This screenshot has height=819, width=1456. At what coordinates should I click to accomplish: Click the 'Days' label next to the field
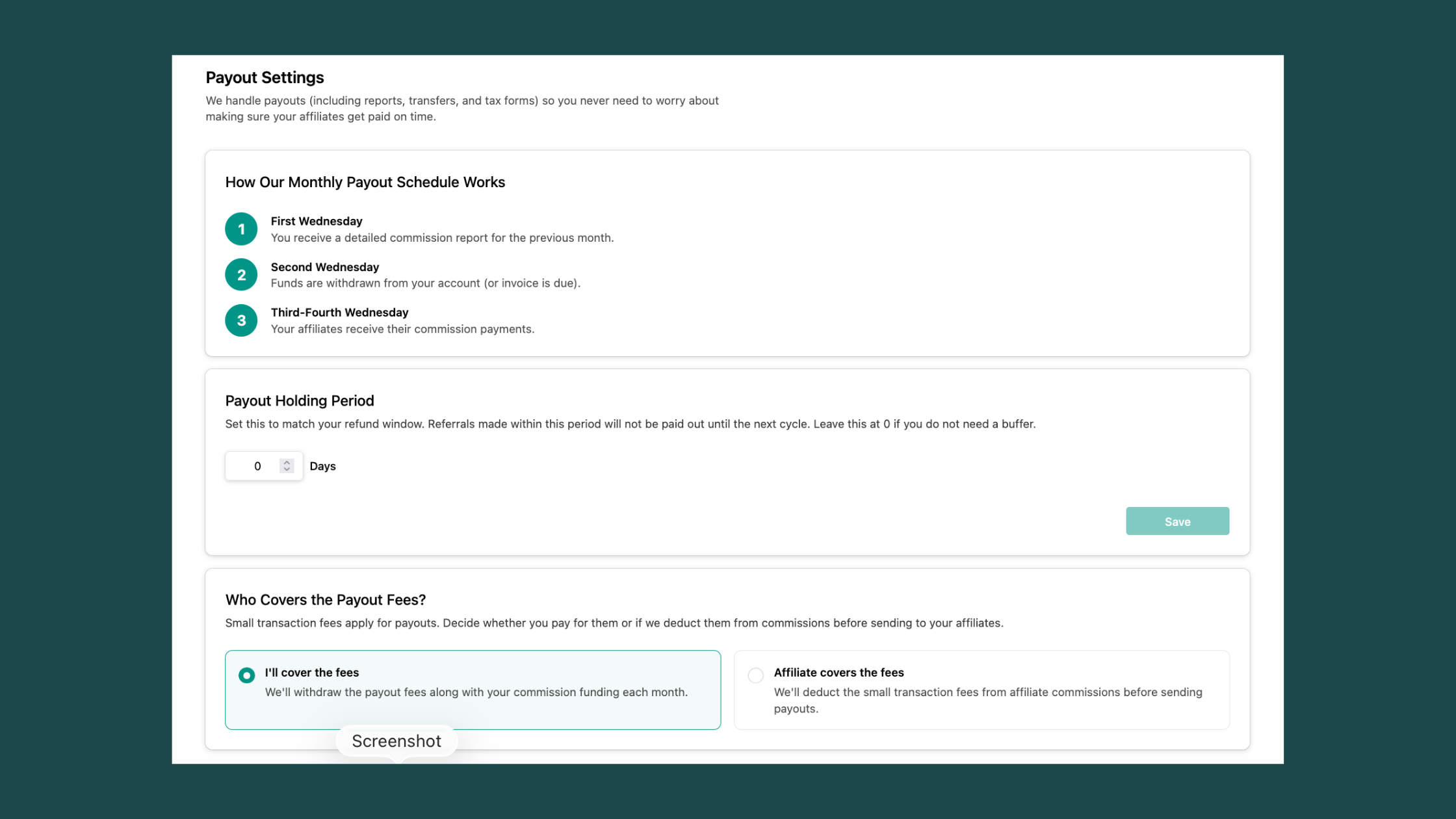point(322,466)
